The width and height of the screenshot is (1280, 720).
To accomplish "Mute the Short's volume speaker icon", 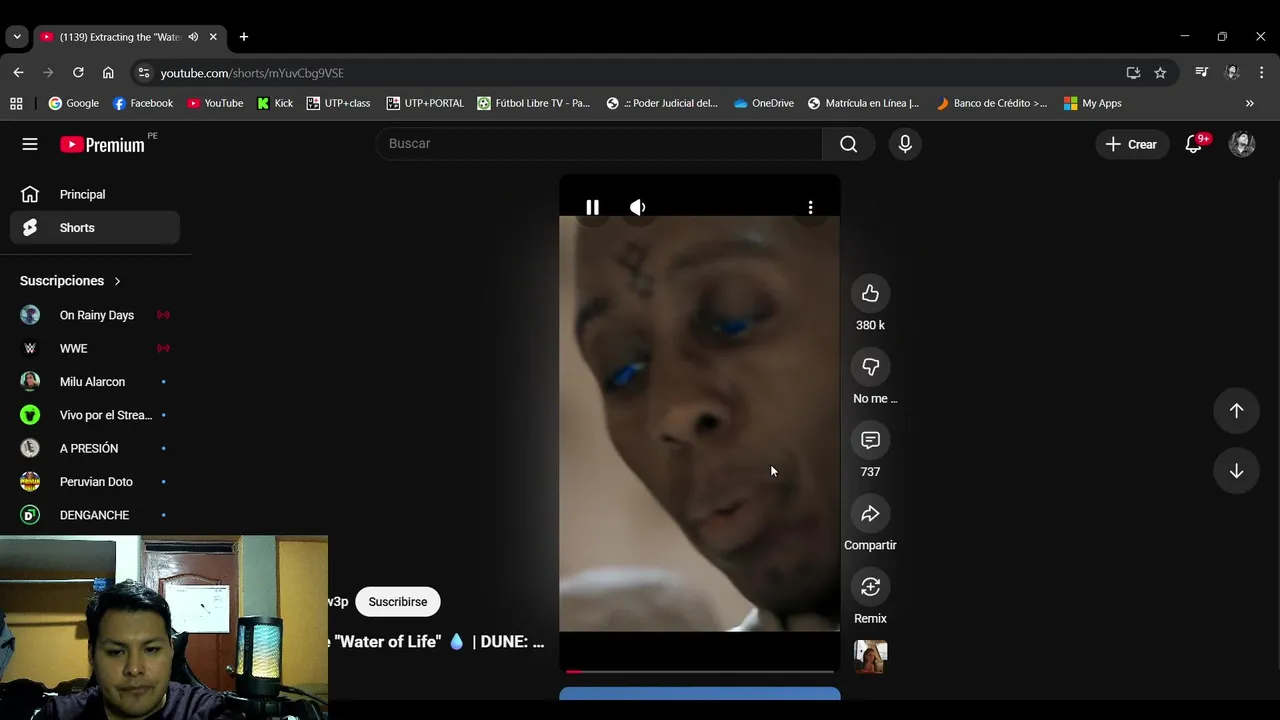I will tap(637, 207).
